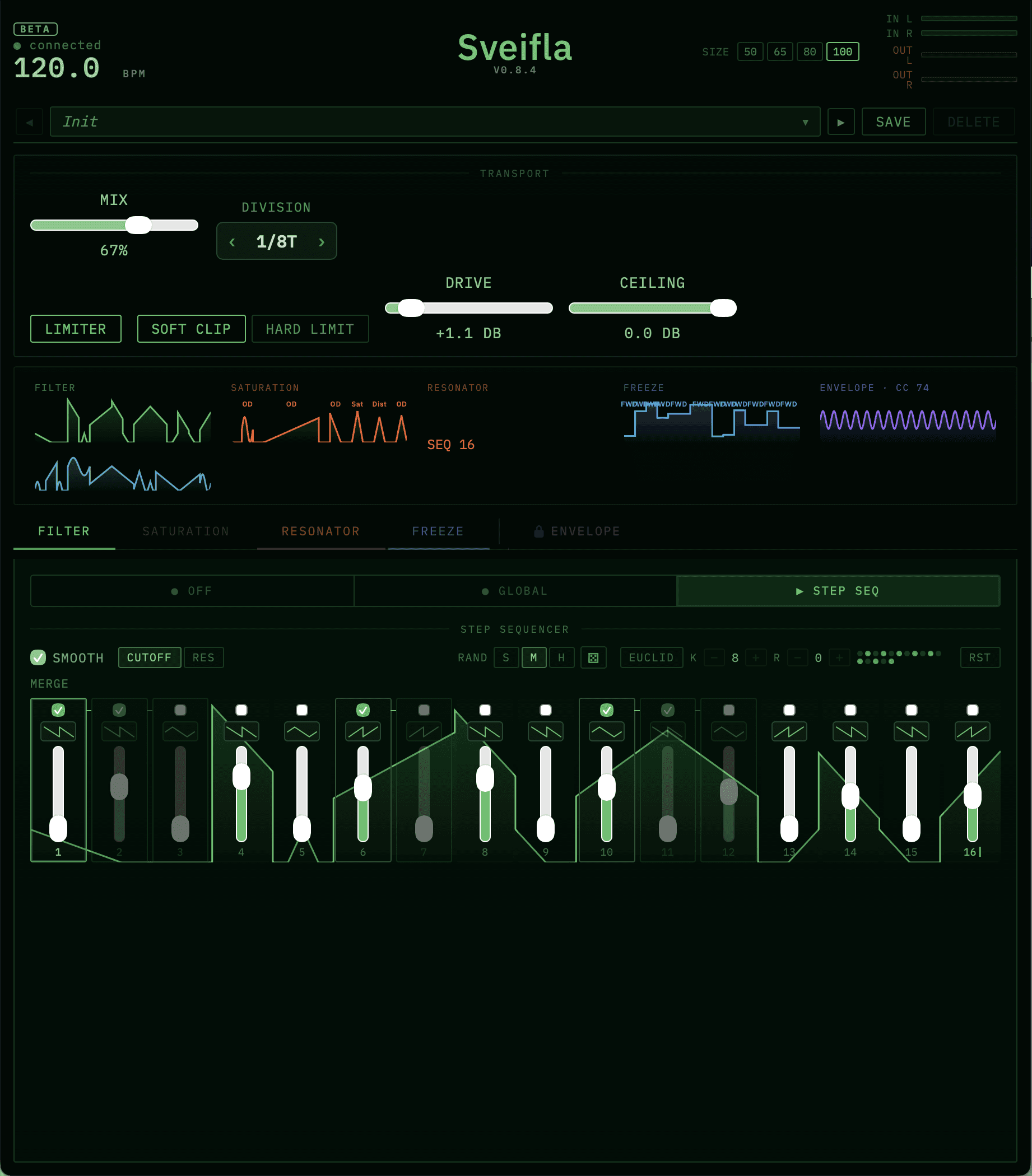Click step 6 ramp-up shape icon
The image size is (1032, 1176).
[x=362, y=732]
